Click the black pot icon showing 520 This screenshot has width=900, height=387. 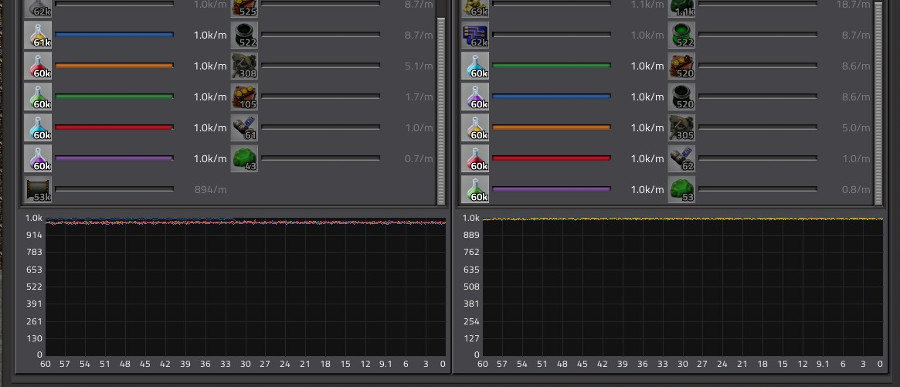(x=682, y=97)
